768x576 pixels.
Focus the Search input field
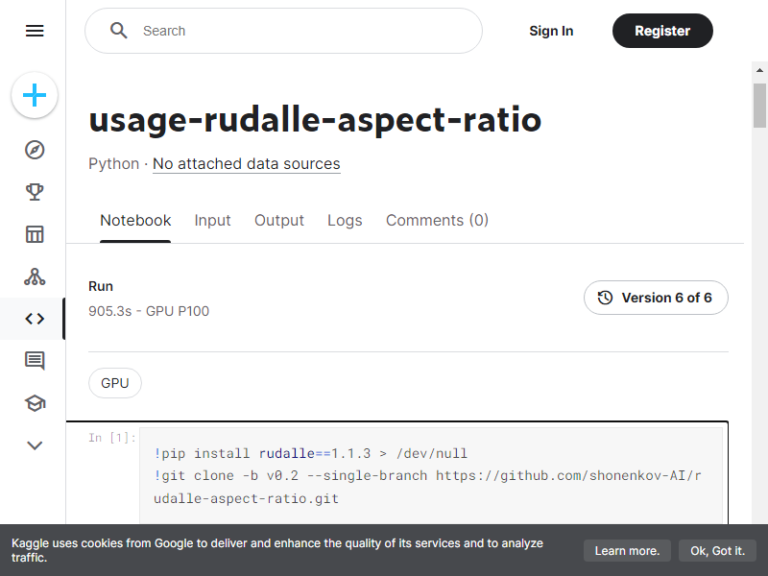click(x=284, y=31)
